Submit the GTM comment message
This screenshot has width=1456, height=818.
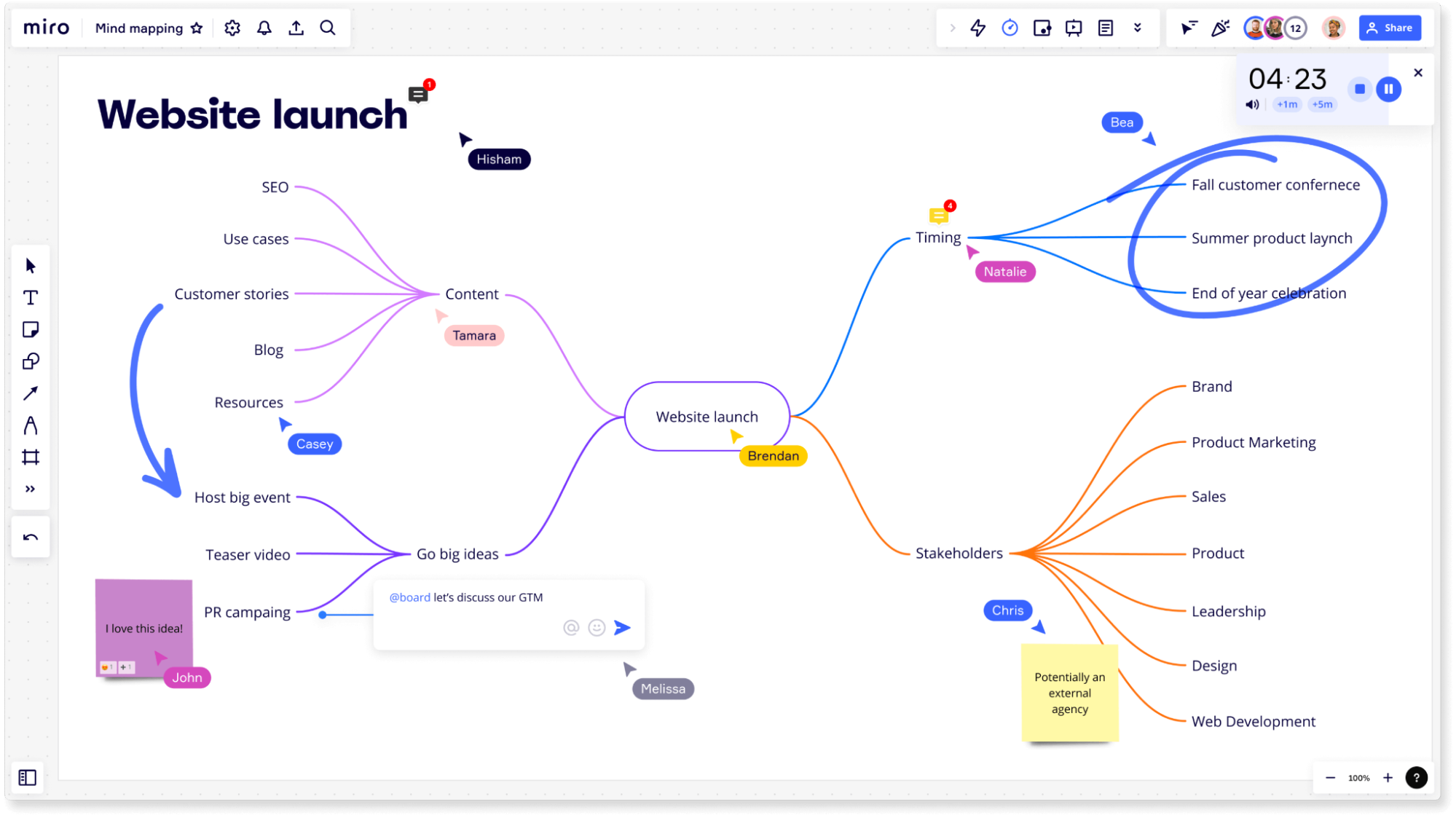(x=622, y=627)
